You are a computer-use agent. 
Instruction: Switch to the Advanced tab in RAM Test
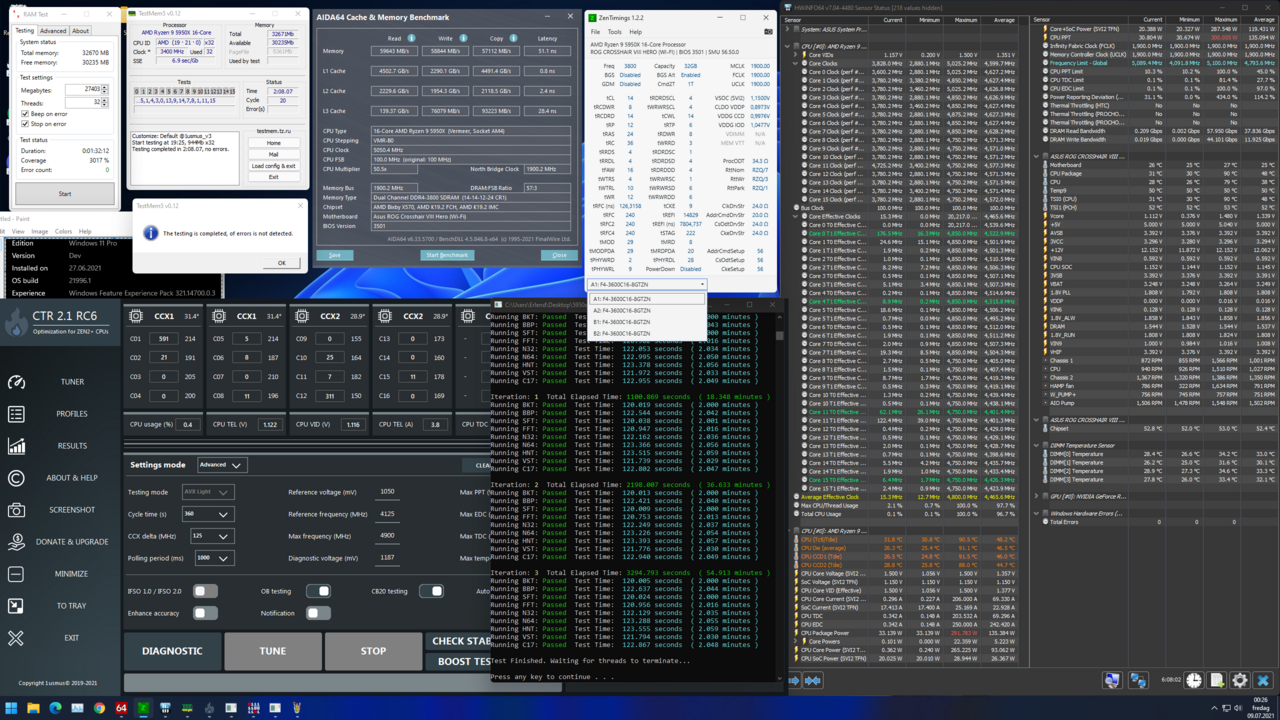point(53,31)
